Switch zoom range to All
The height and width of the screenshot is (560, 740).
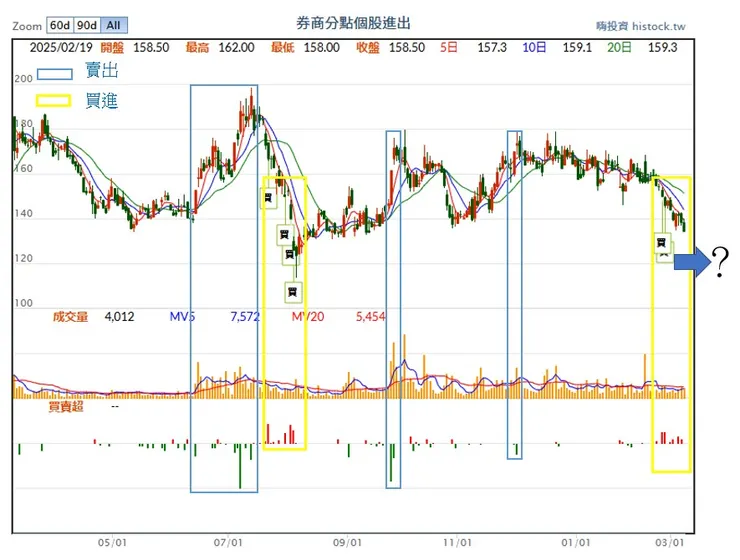click(114, 25)
